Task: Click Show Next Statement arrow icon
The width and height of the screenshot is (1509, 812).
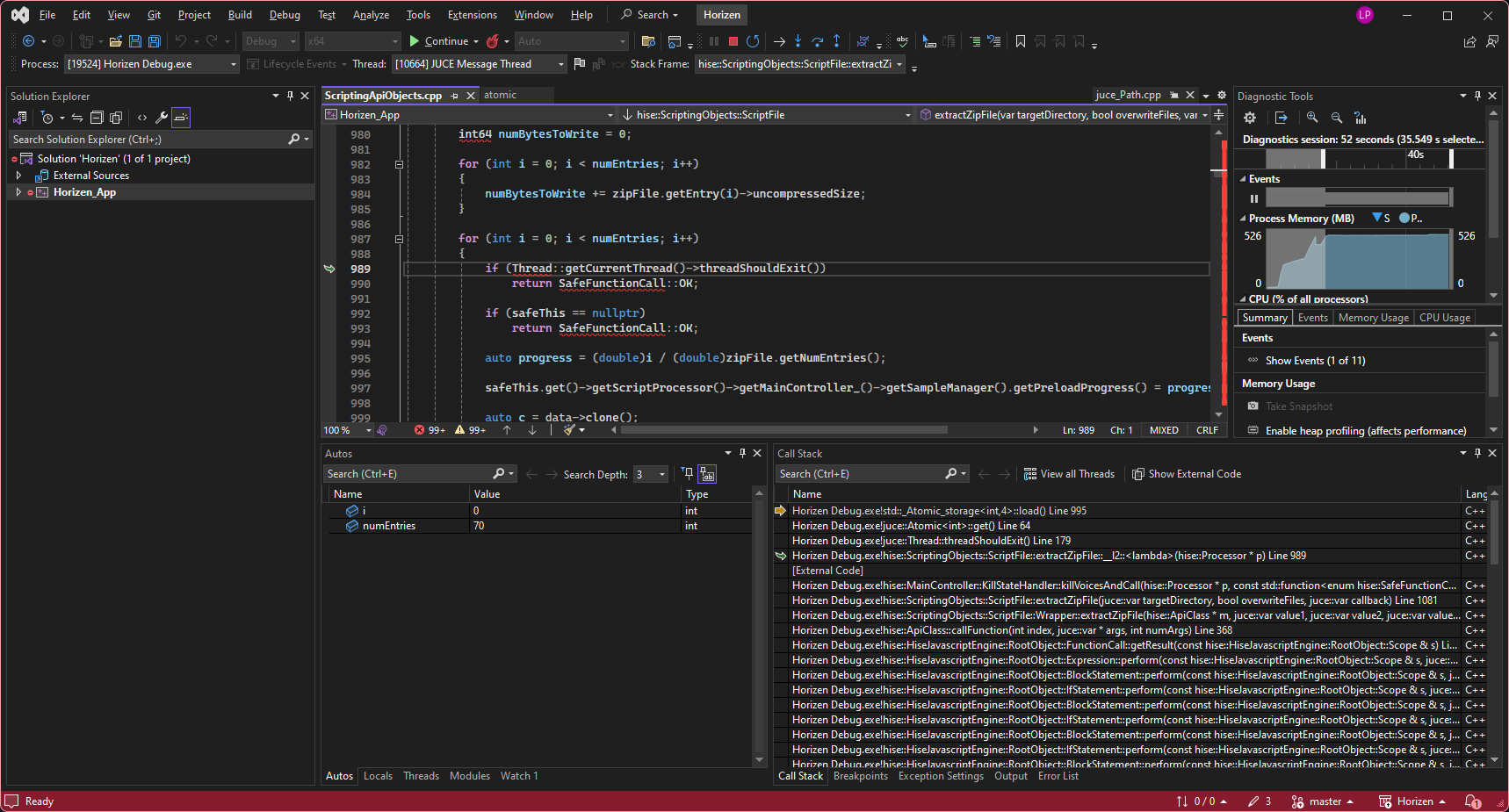Action: point(779,41)
